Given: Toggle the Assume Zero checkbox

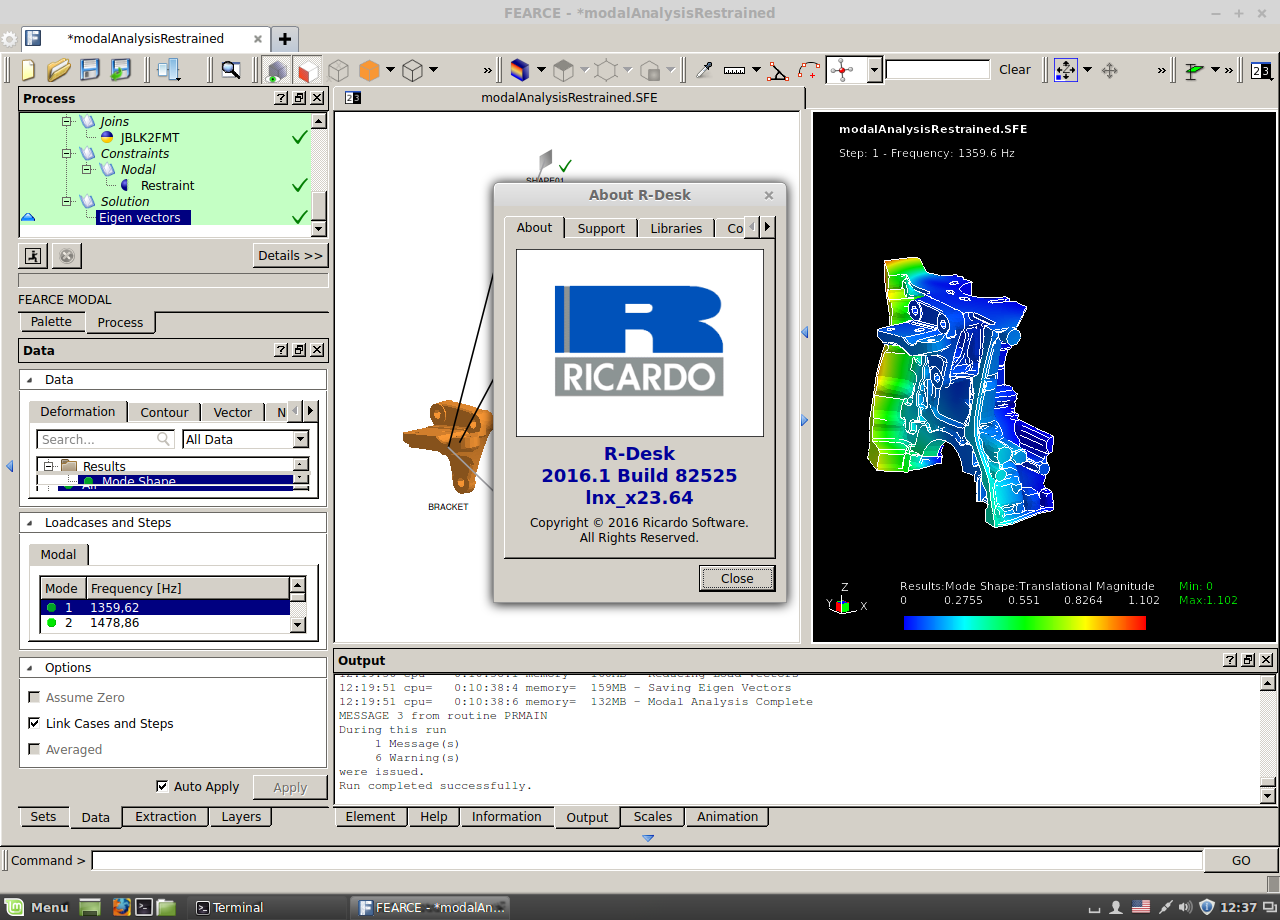Looking at the screenshot, I should coord(34,697).
